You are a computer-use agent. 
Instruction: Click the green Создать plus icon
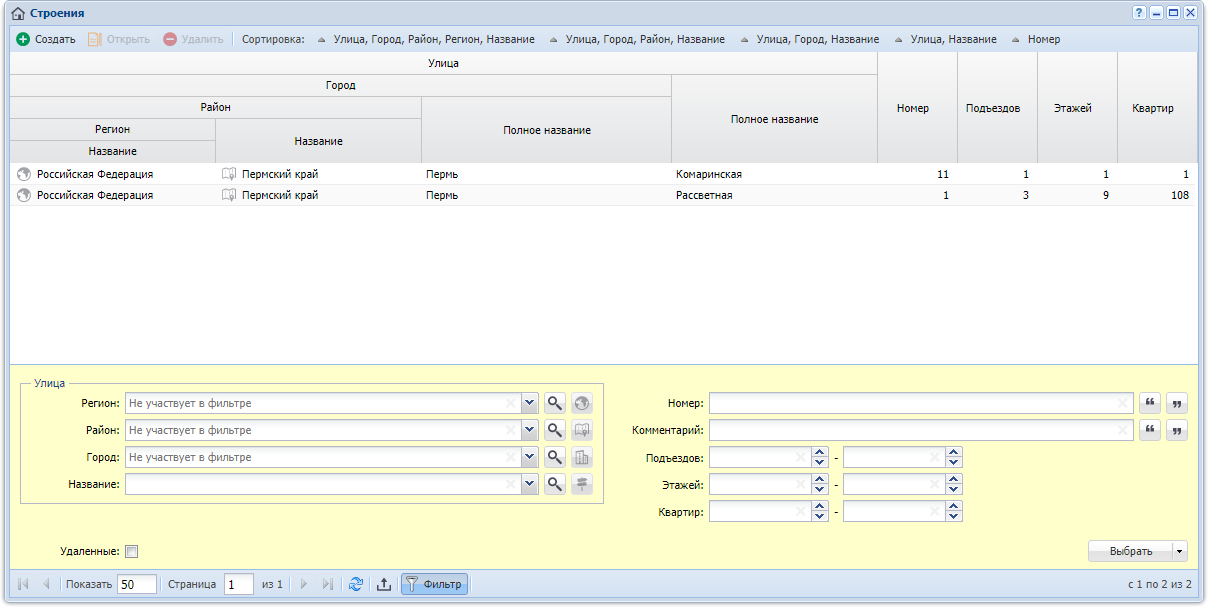(x=23, y=39)
